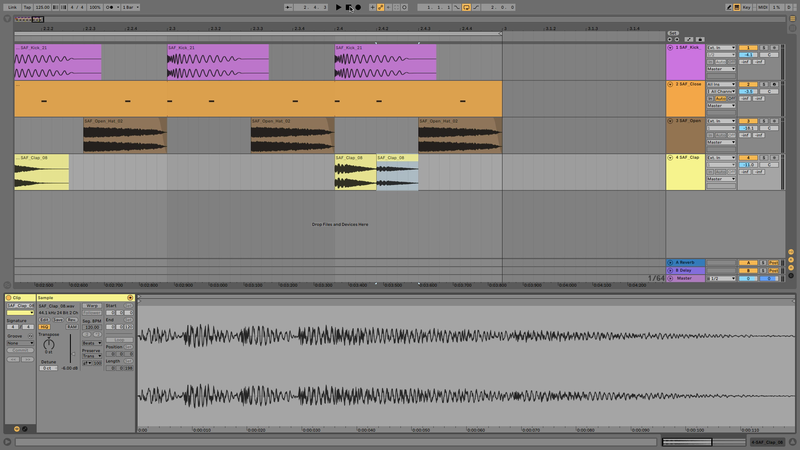Click volume field on SAF_Clap track
This screenshot has height=450, width=800.
(x=748, y=165)
